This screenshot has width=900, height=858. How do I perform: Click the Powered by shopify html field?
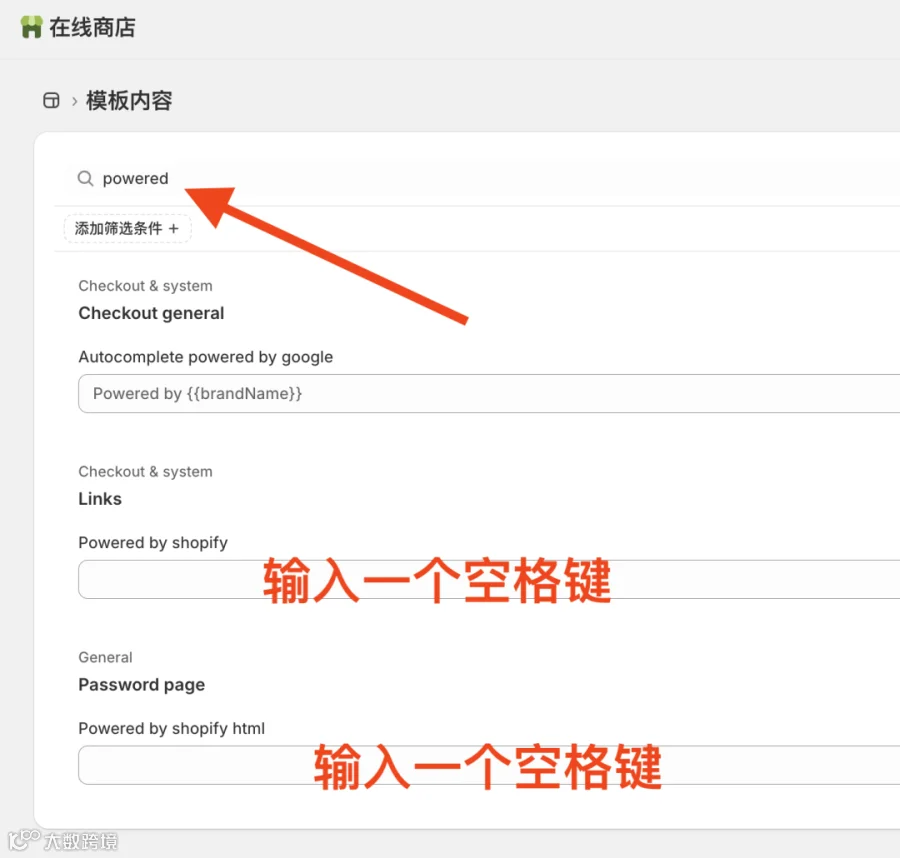click(489, 765)
